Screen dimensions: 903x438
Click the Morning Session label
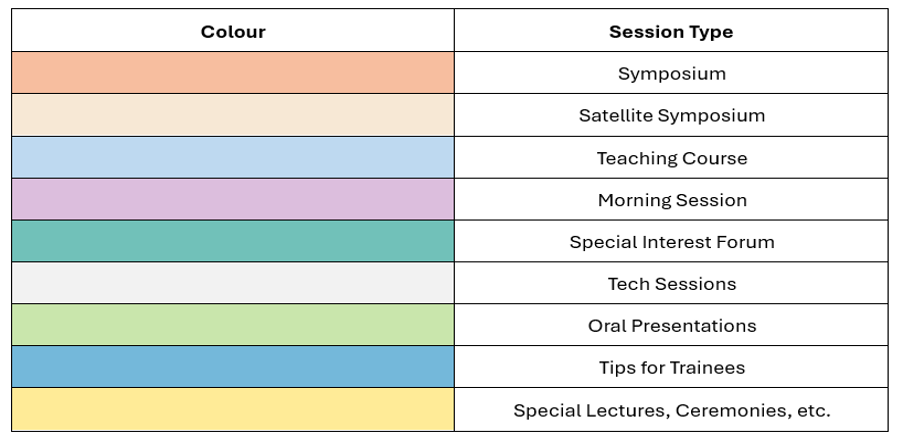(x=672, y=200)
